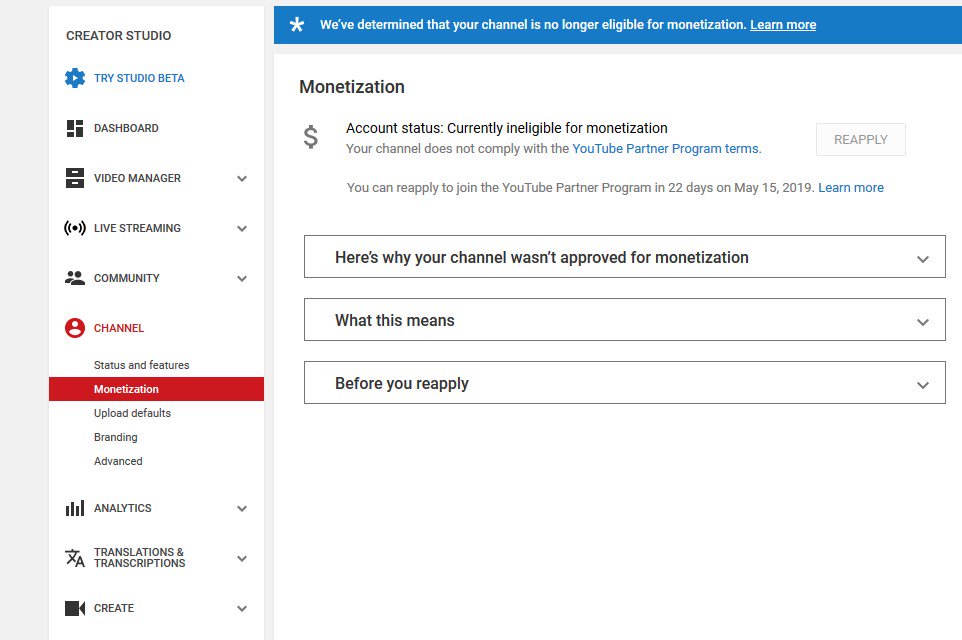Expand the Translations & Transcriptions chevron

(x=242, y=558)
